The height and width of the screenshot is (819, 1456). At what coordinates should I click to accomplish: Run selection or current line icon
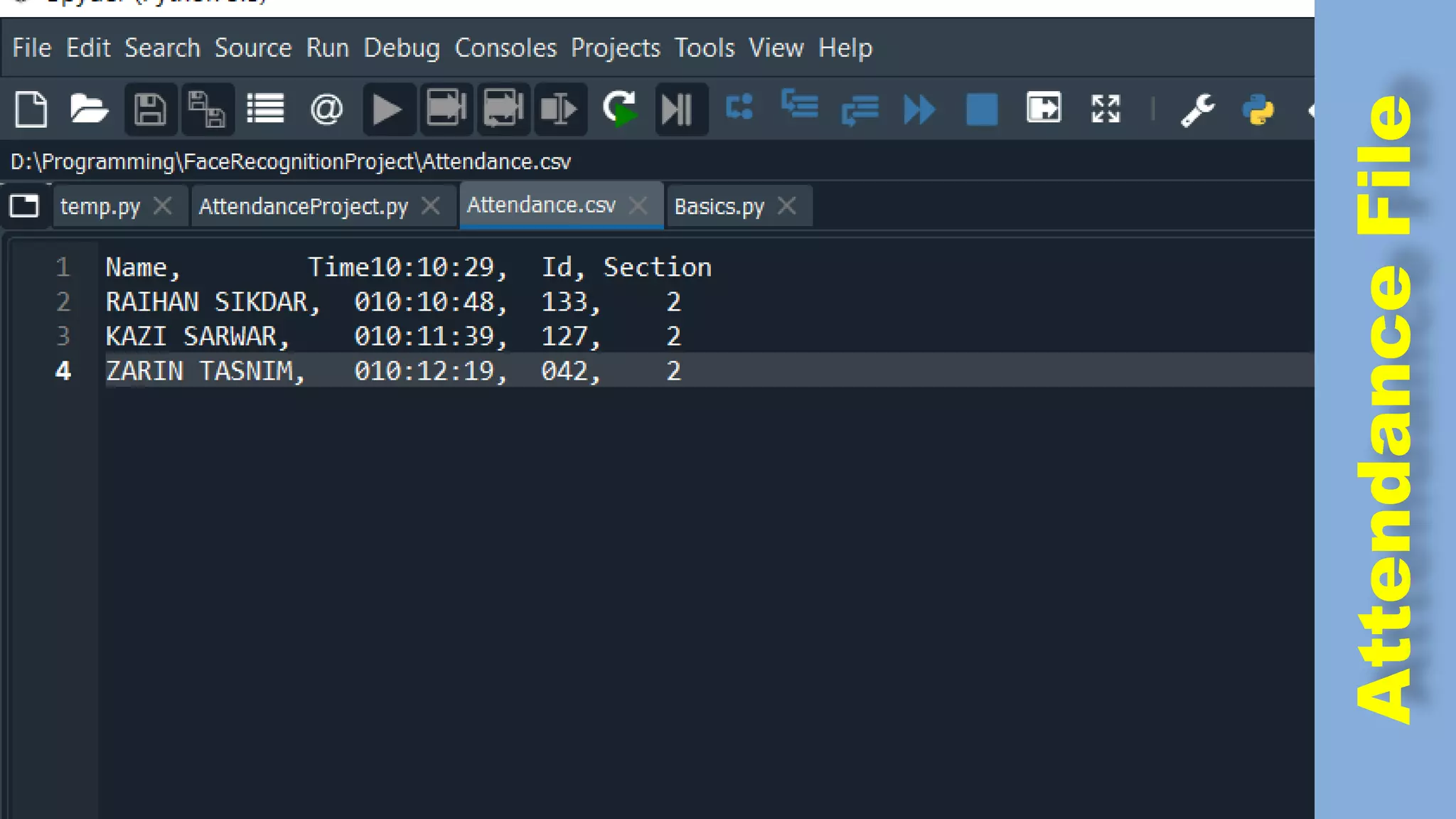click(x=560, y=109)
